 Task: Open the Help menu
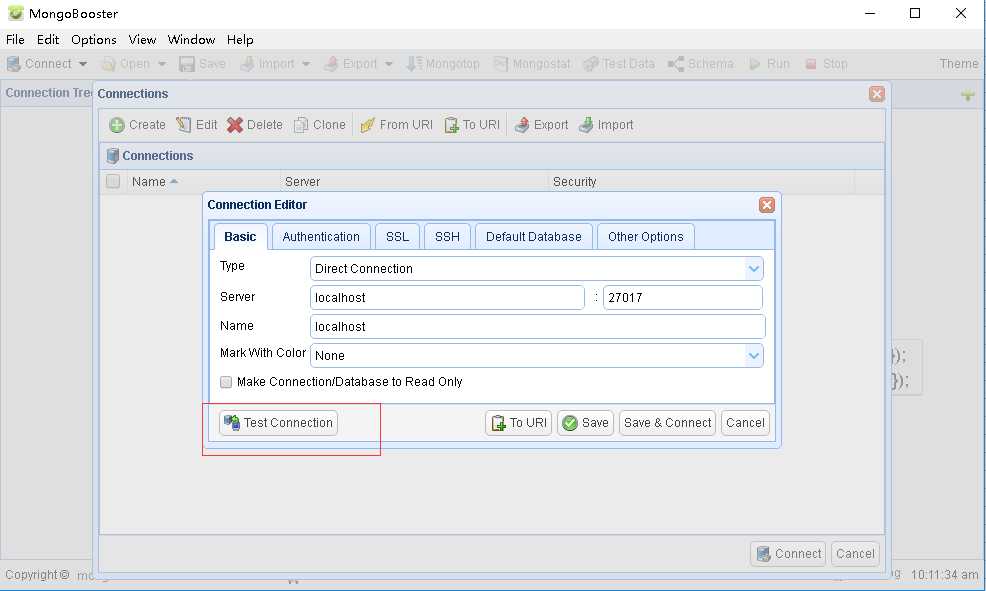(x=240, y=40)
